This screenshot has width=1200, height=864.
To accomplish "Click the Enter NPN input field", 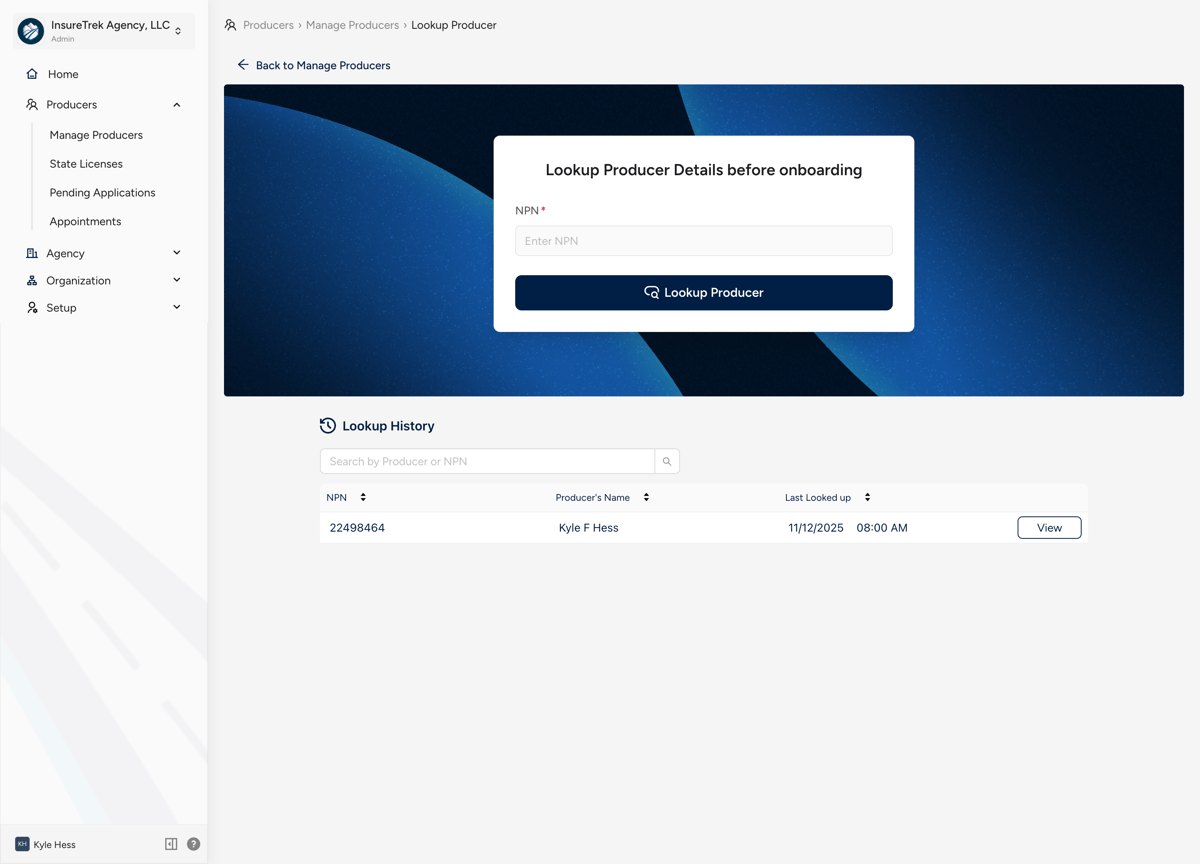I will point(703,240).
